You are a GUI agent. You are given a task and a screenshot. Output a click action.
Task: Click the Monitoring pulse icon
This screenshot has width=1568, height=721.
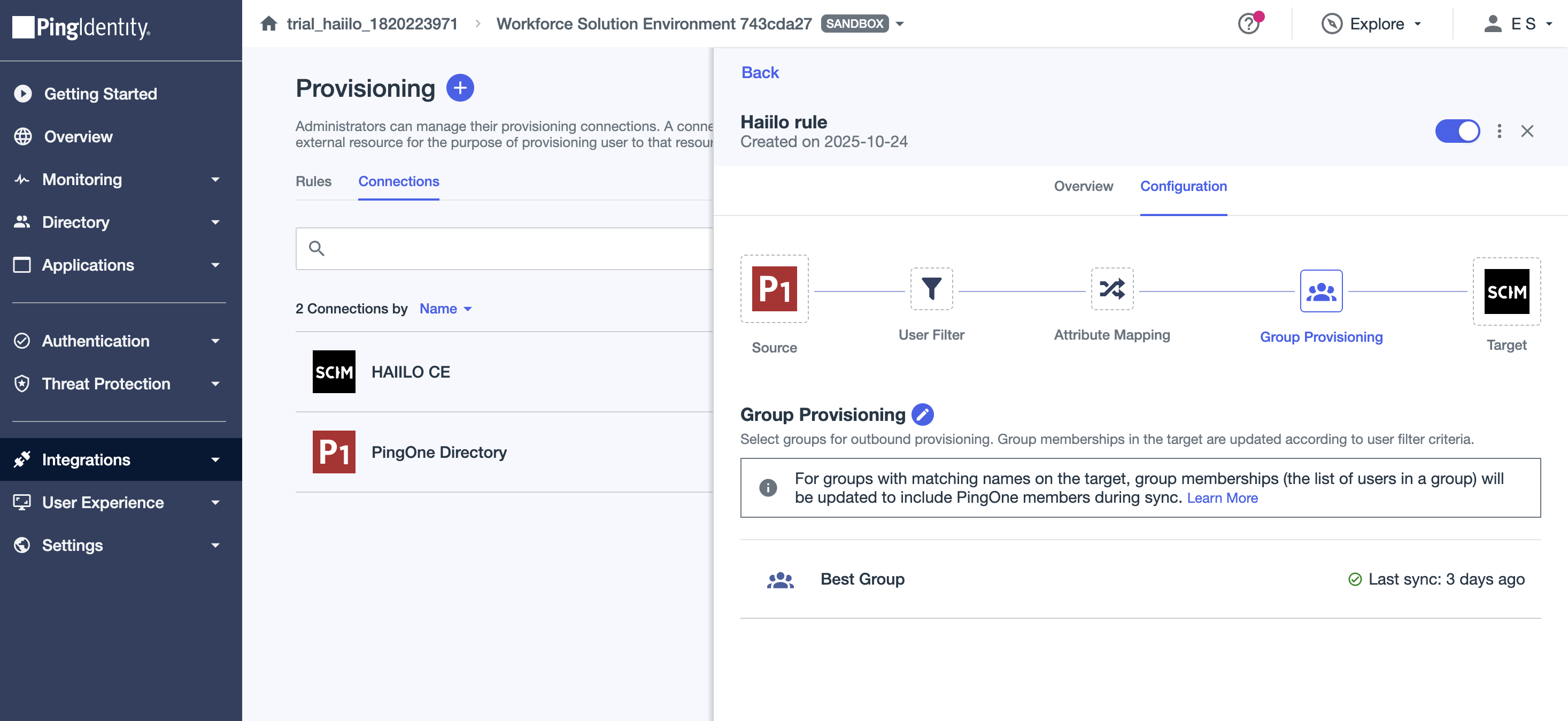(22, 180)
